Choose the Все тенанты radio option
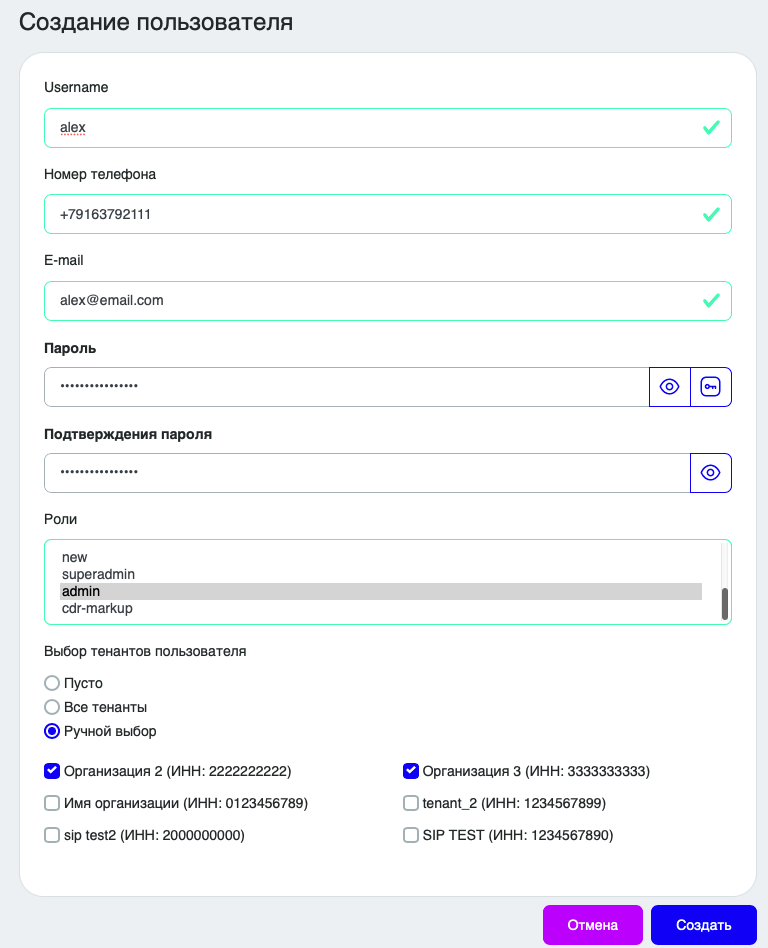 (52, 707)
